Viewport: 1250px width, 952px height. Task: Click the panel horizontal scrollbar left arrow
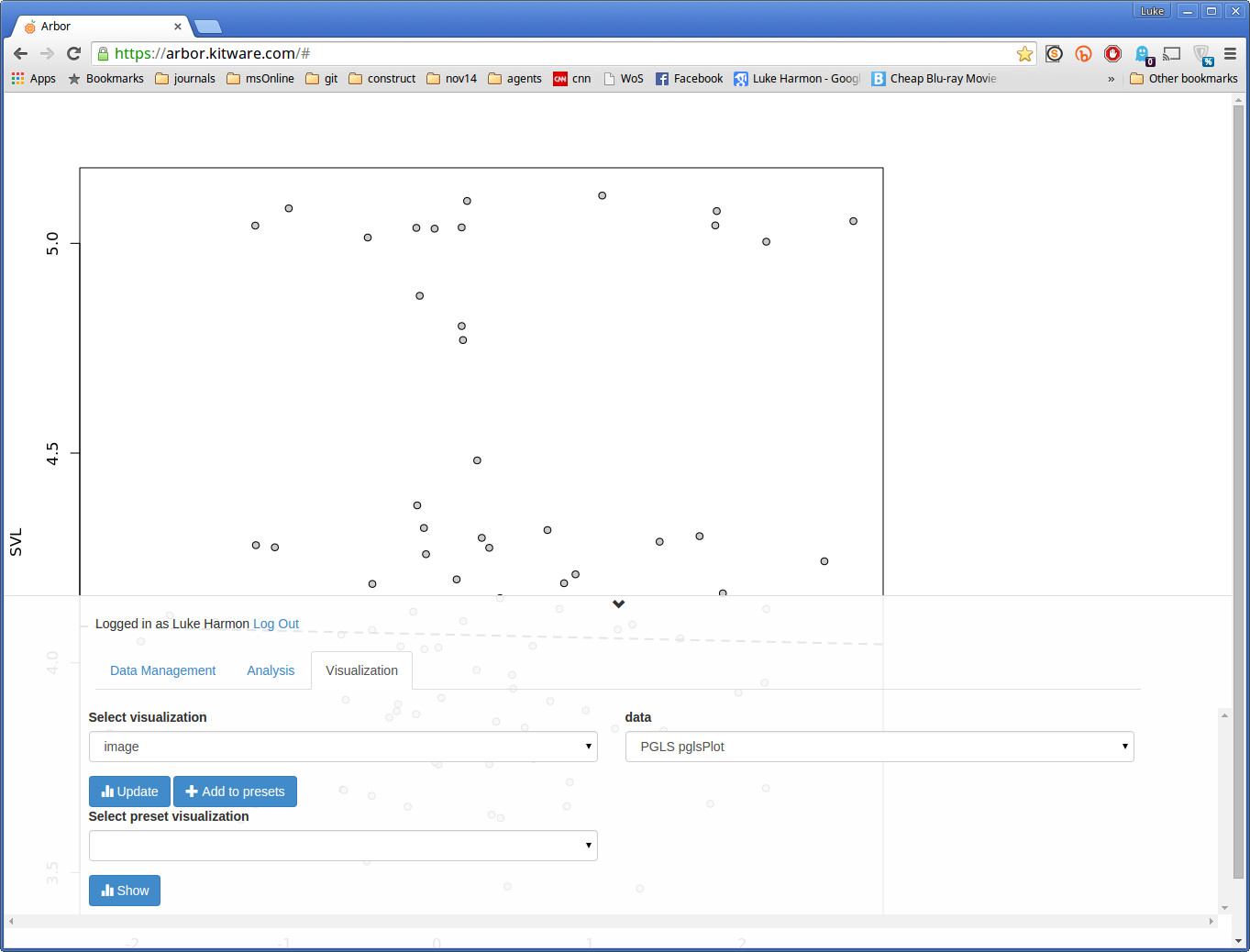click(x=11, y=921)
